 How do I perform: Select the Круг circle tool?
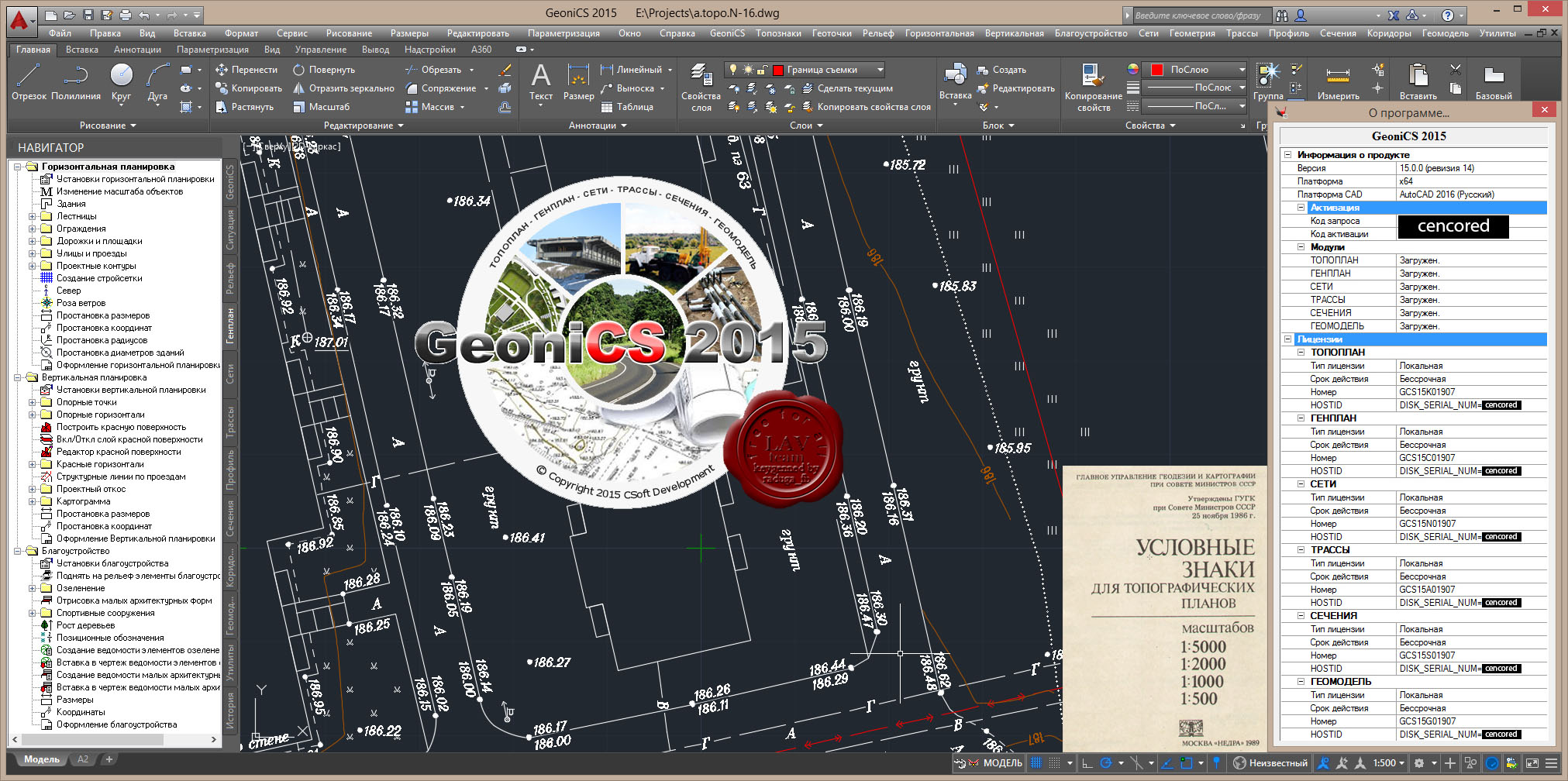(x=121, y=82)
